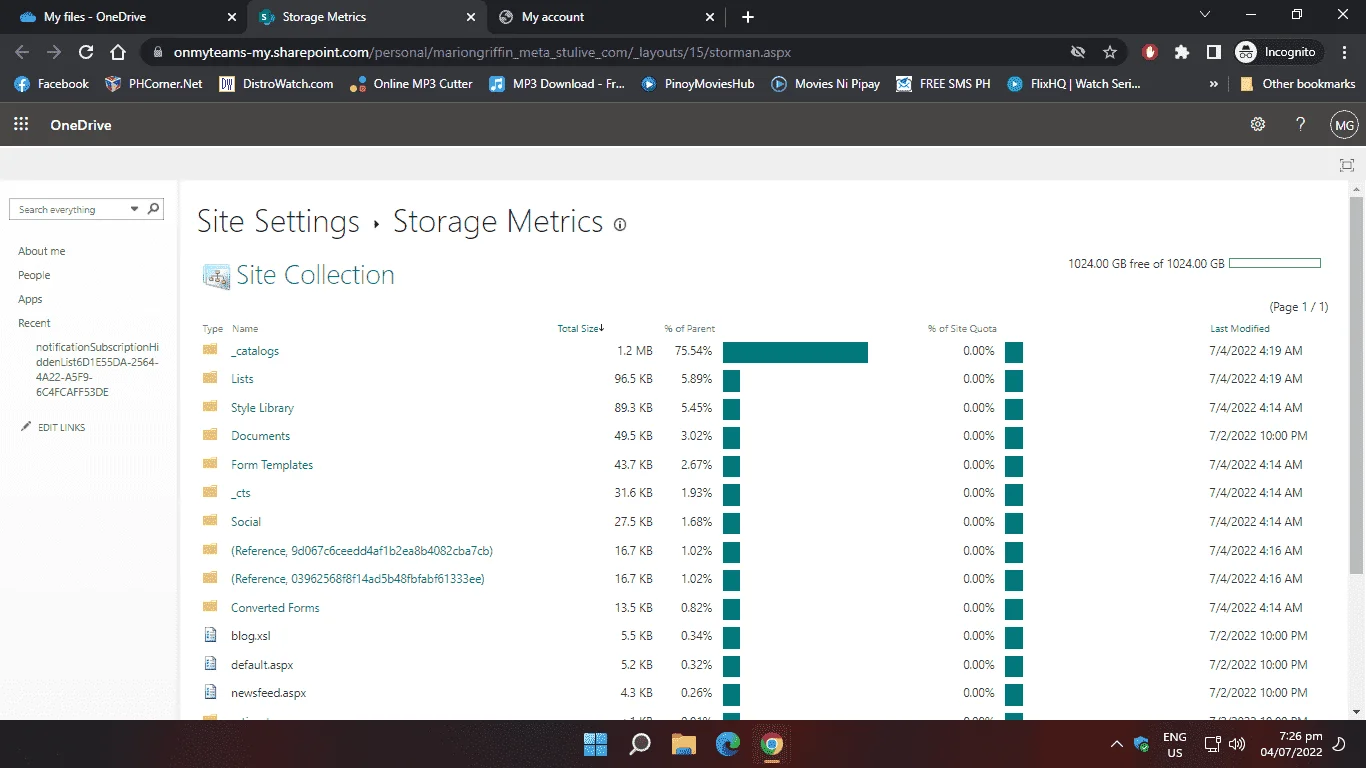Screen dimensions: 1366x768
Task: Open the Chrome extensions puzzle icon
Action: [x=1182, y=52]
